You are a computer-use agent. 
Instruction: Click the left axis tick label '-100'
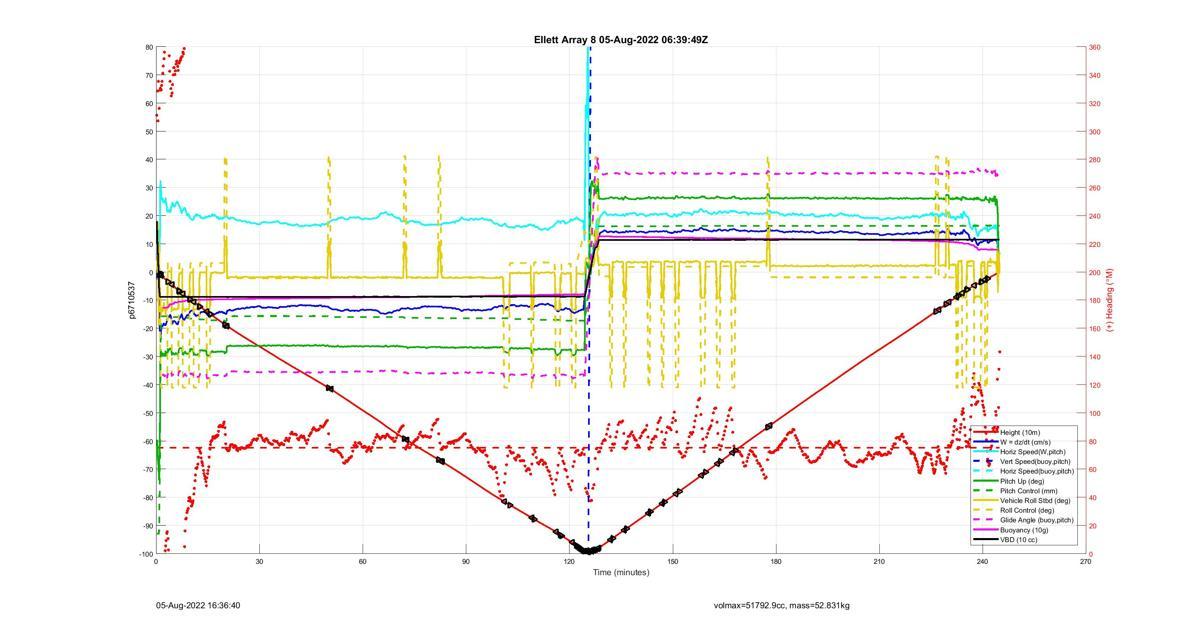pyautogui.click(x=145, y=554)
